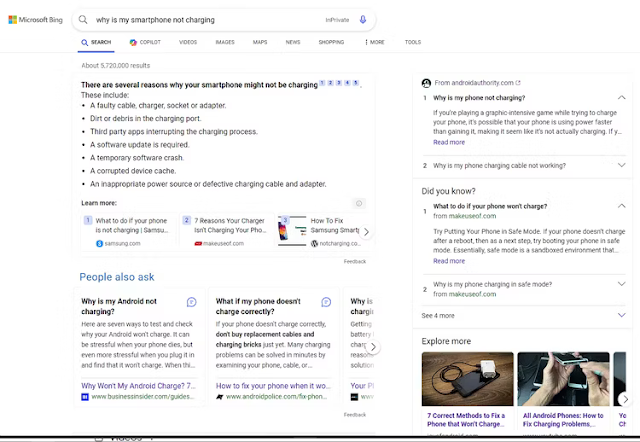Expand See 4 more
Viewport: 640px width, 442px height.
click(523, 315)
